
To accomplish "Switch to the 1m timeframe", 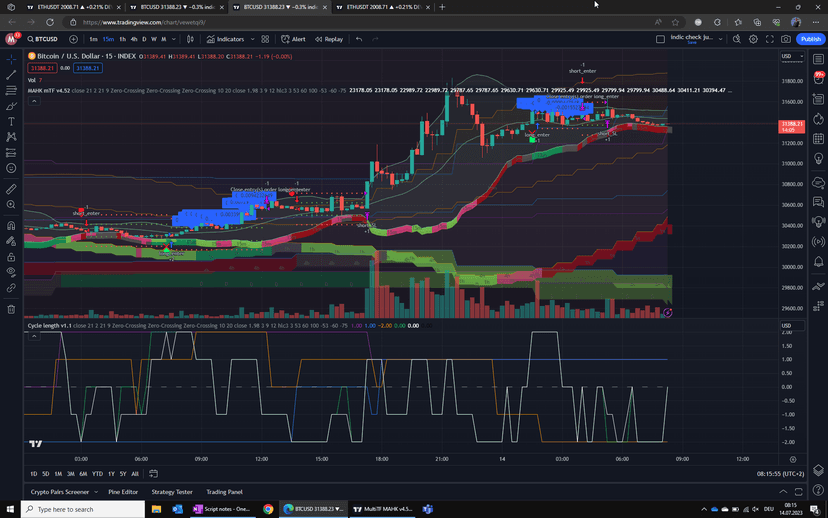I will point(93,39).
